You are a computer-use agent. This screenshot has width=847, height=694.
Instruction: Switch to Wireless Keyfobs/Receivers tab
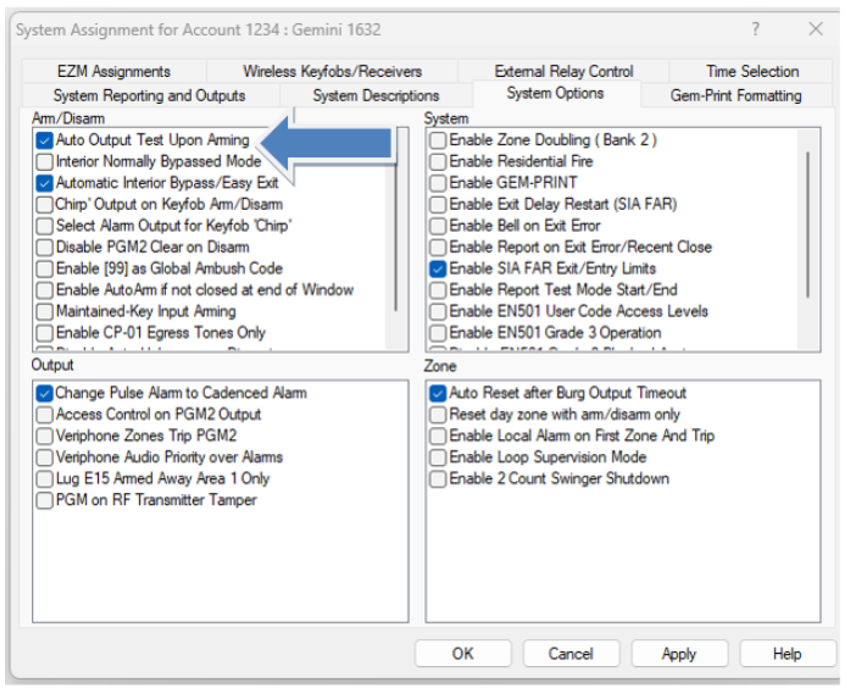coord(332,71)
